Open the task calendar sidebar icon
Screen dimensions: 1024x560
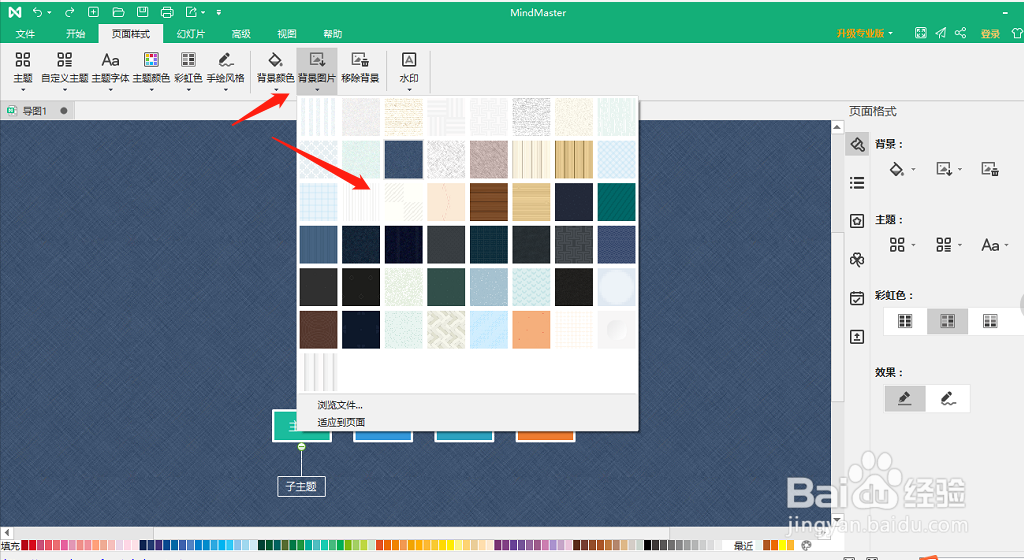[x=857, y=298]
